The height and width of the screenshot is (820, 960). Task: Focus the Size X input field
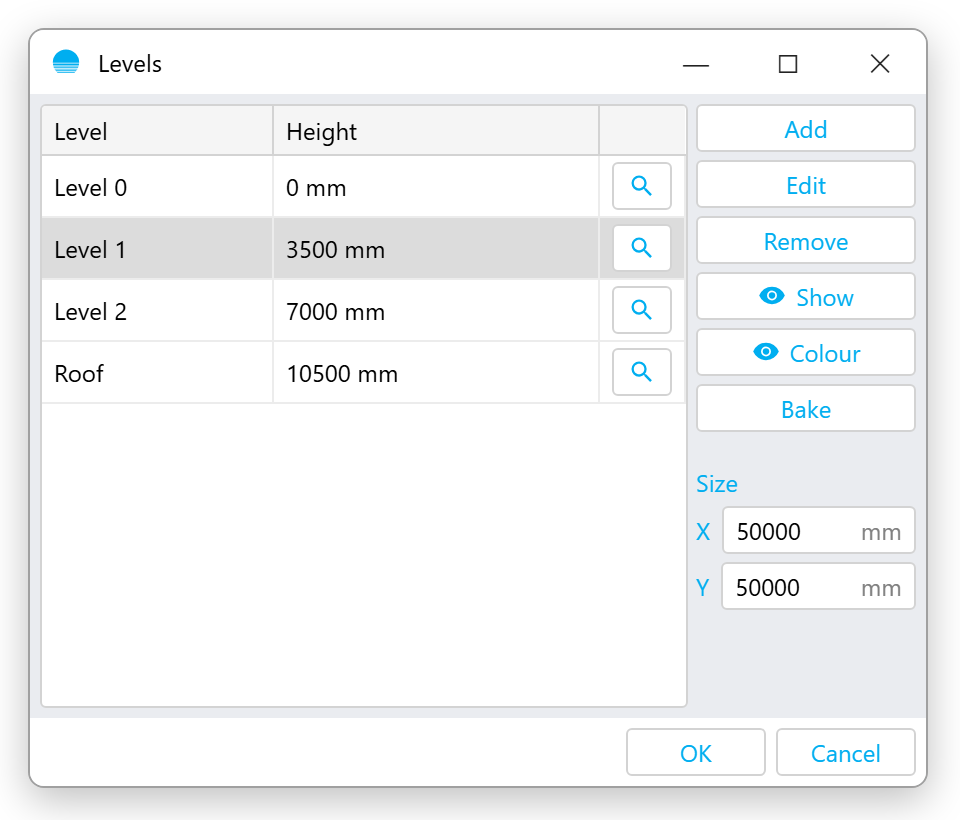(819, 531)
